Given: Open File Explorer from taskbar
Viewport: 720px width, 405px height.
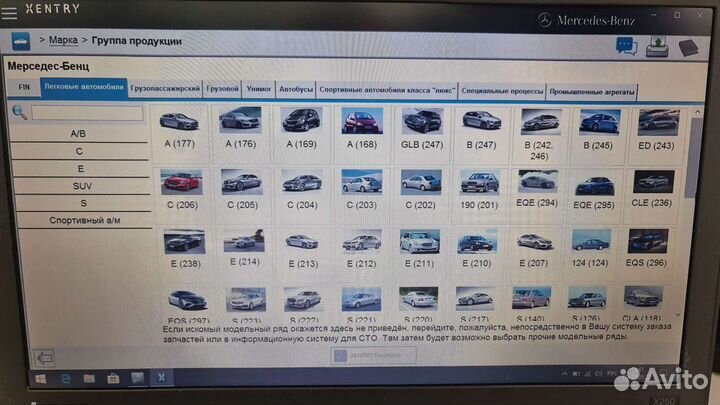Looking at the screenshot, I should [89, 378].
